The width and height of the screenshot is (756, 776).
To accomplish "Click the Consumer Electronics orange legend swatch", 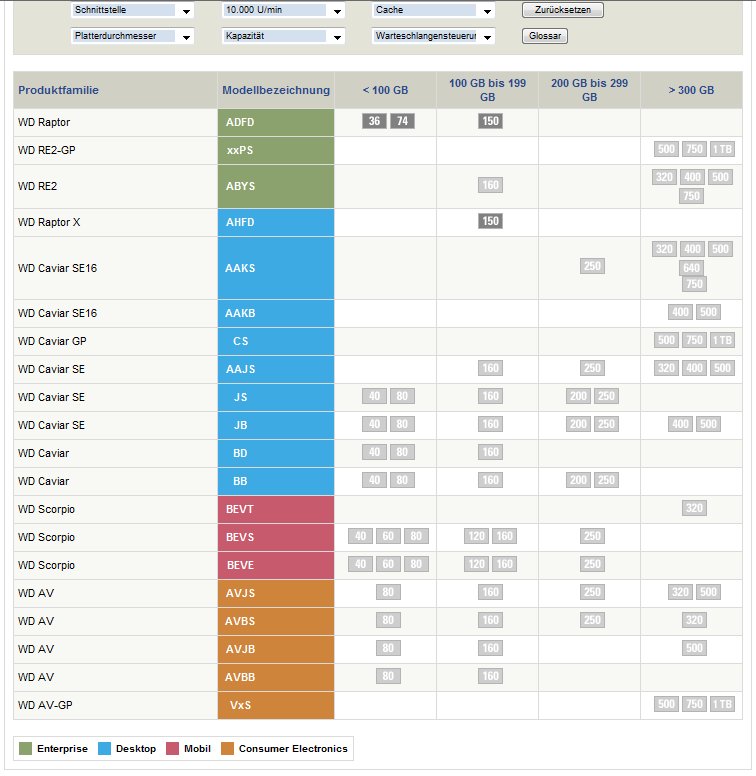I will pos(227,748).
